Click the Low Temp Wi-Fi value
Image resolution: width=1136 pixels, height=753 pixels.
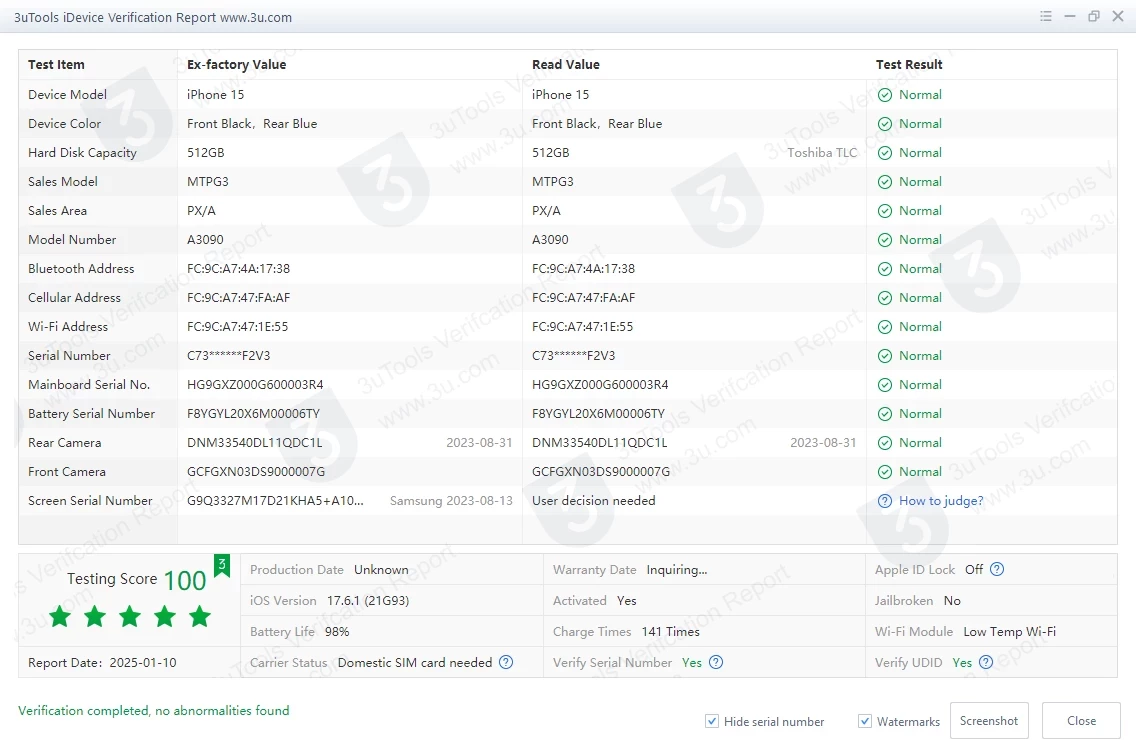pyautogui.click(x=1010, y=631)
